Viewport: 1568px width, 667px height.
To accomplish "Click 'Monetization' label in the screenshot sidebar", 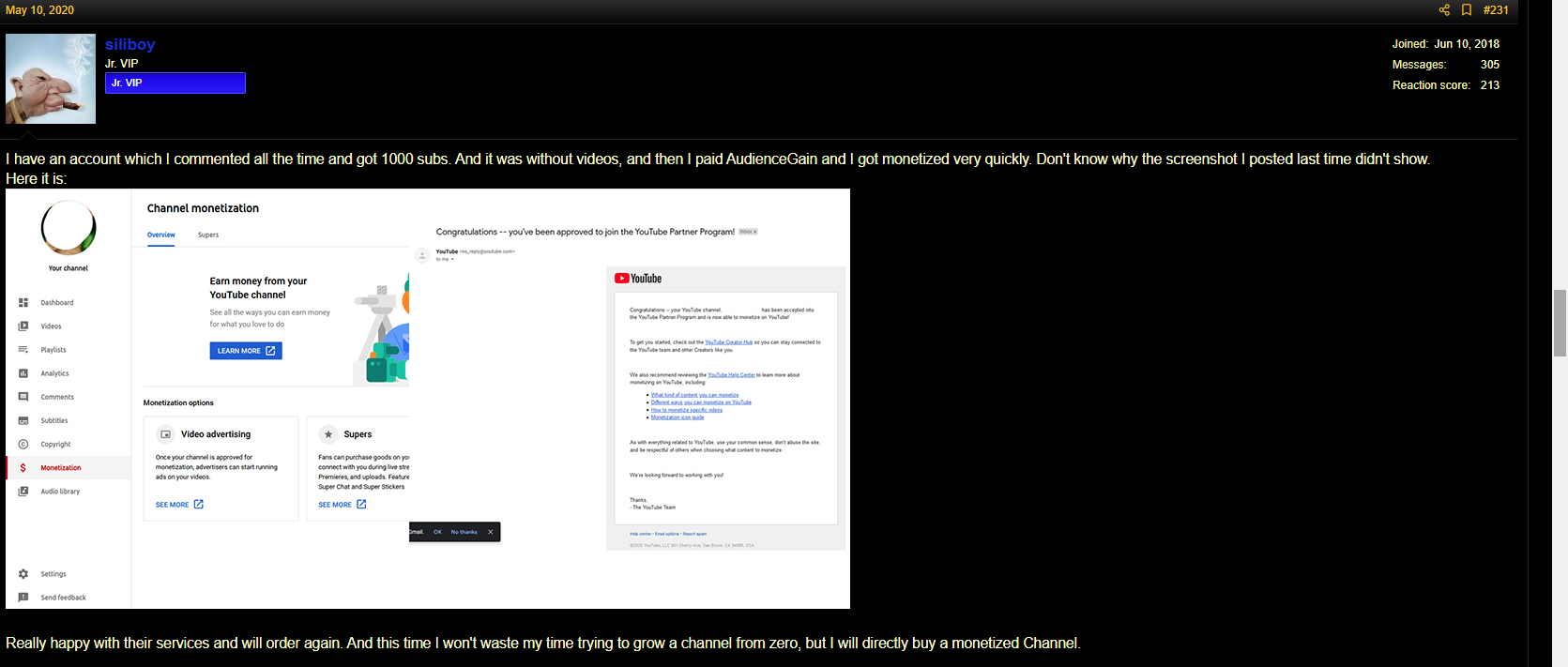I will point(61,468).
